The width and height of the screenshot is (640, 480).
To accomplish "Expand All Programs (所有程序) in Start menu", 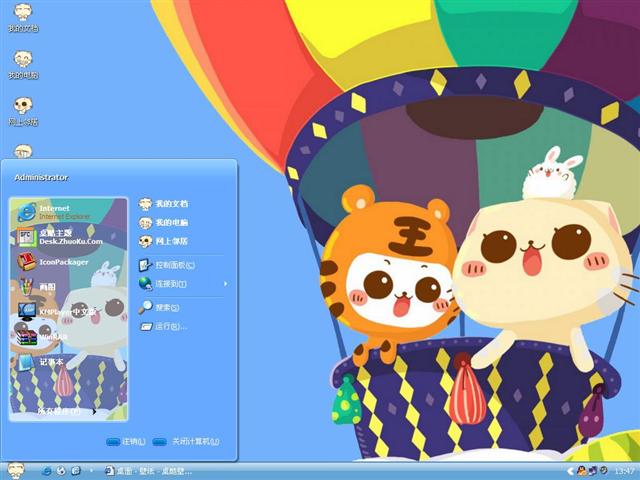I will [x=67, y=411].
